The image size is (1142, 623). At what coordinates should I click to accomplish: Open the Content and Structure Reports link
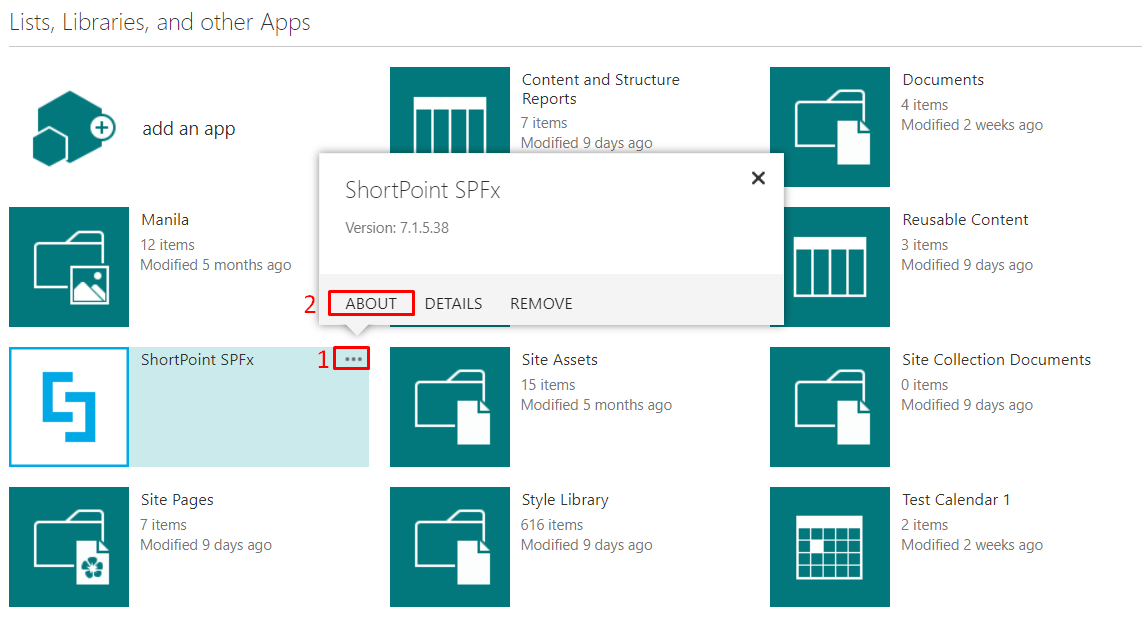(x=600, y=89)
